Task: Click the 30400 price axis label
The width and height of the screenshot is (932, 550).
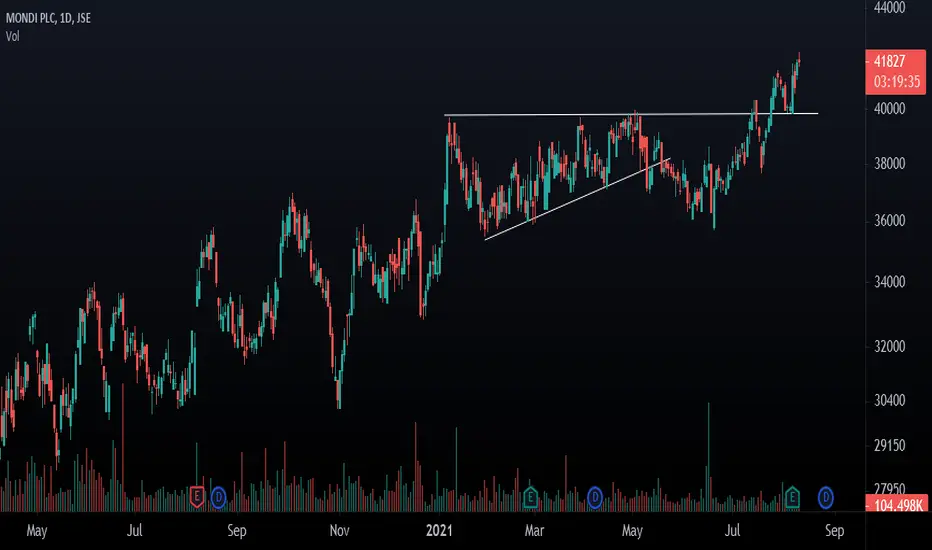Action: [890, 400]
